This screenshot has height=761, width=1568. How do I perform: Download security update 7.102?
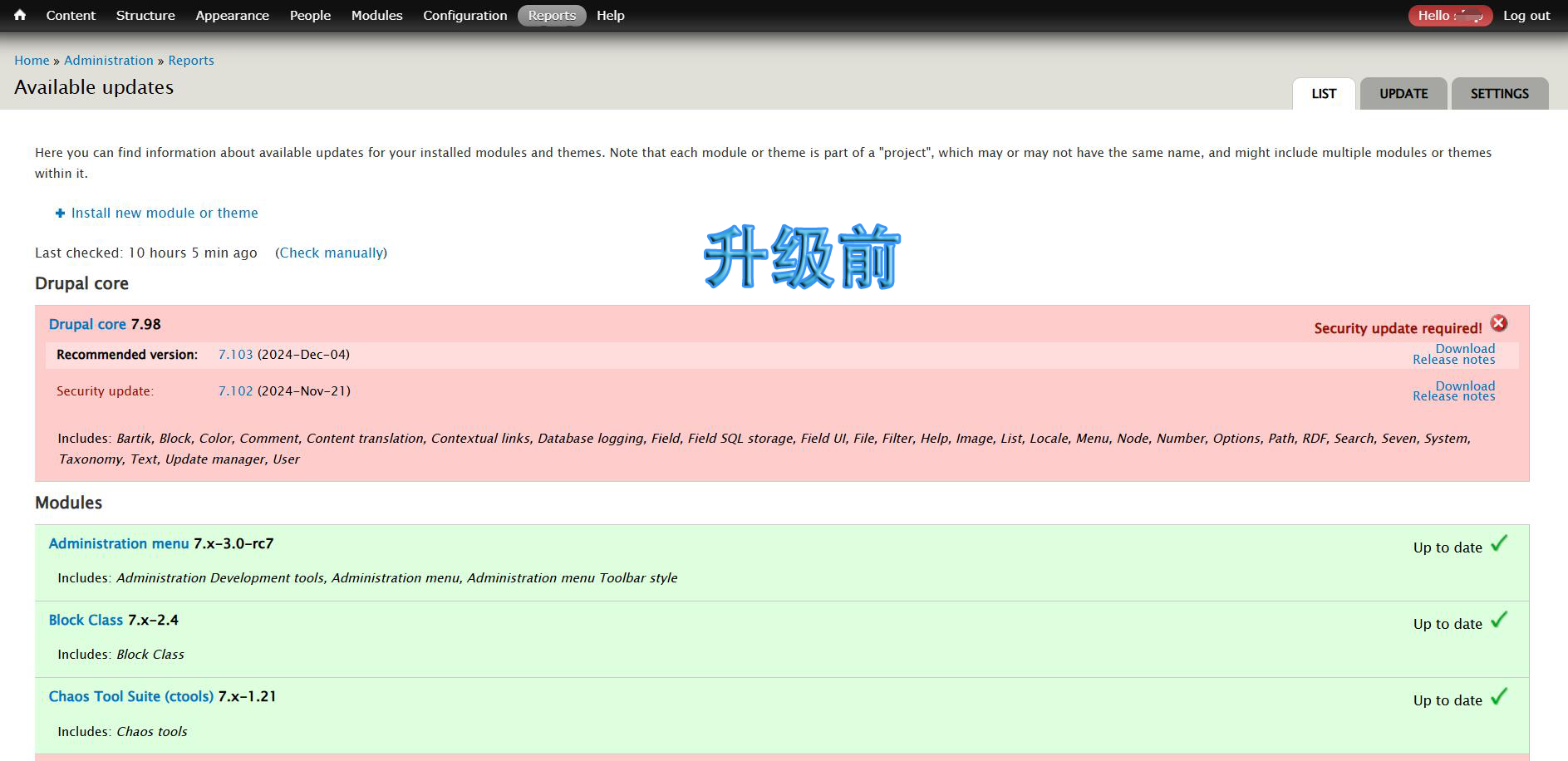(x=1465, y=386)
